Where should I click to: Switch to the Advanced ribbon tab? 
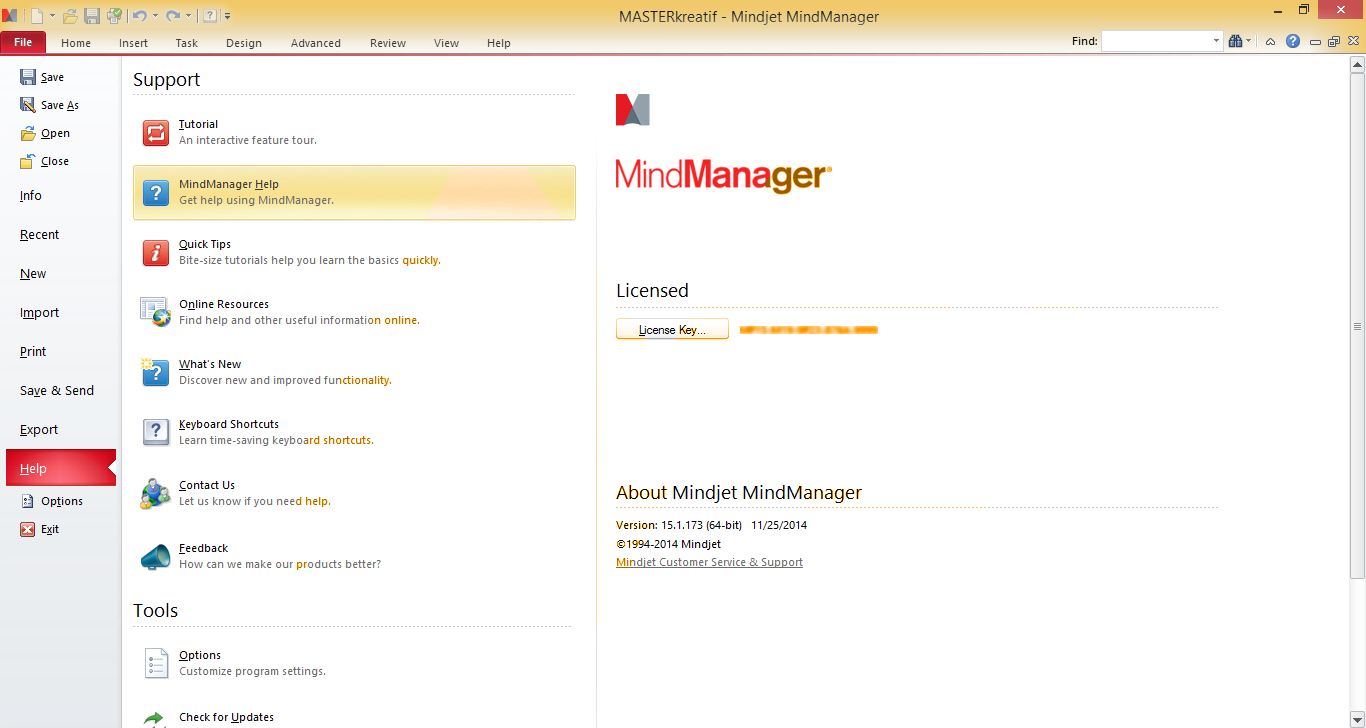click(x=316, y=43)
